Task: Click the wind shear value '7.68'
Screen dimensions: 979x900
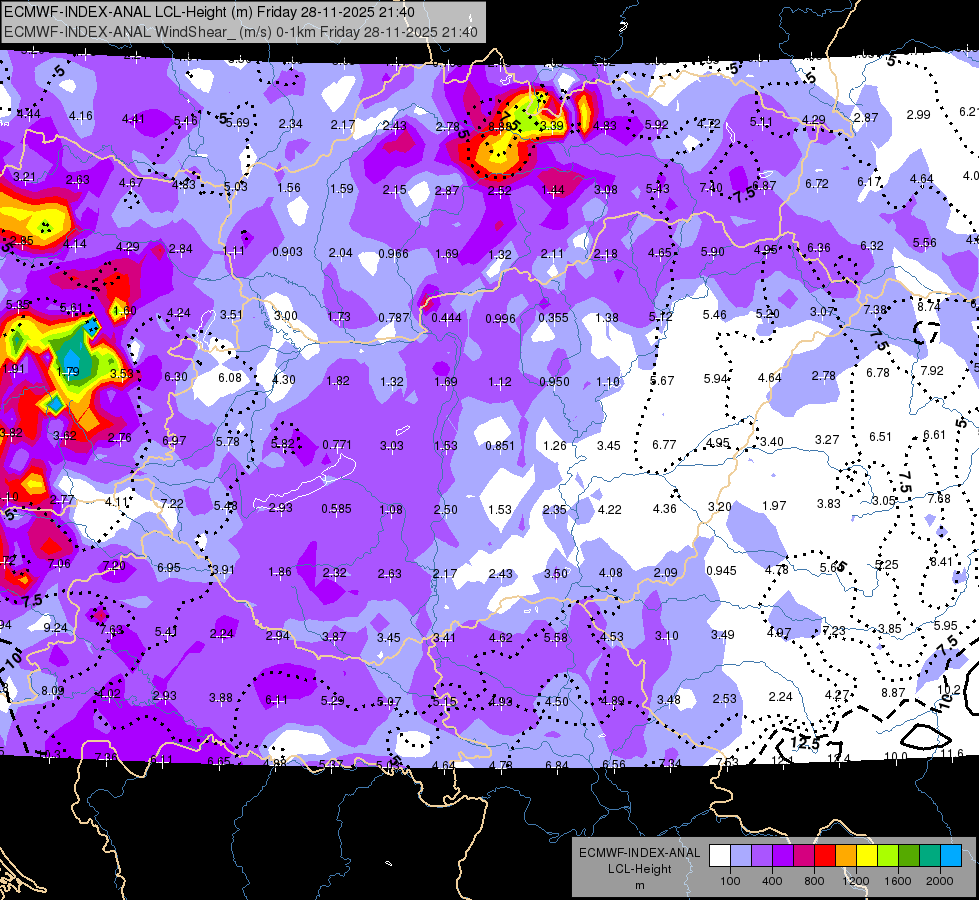Action: pos(939,499)
